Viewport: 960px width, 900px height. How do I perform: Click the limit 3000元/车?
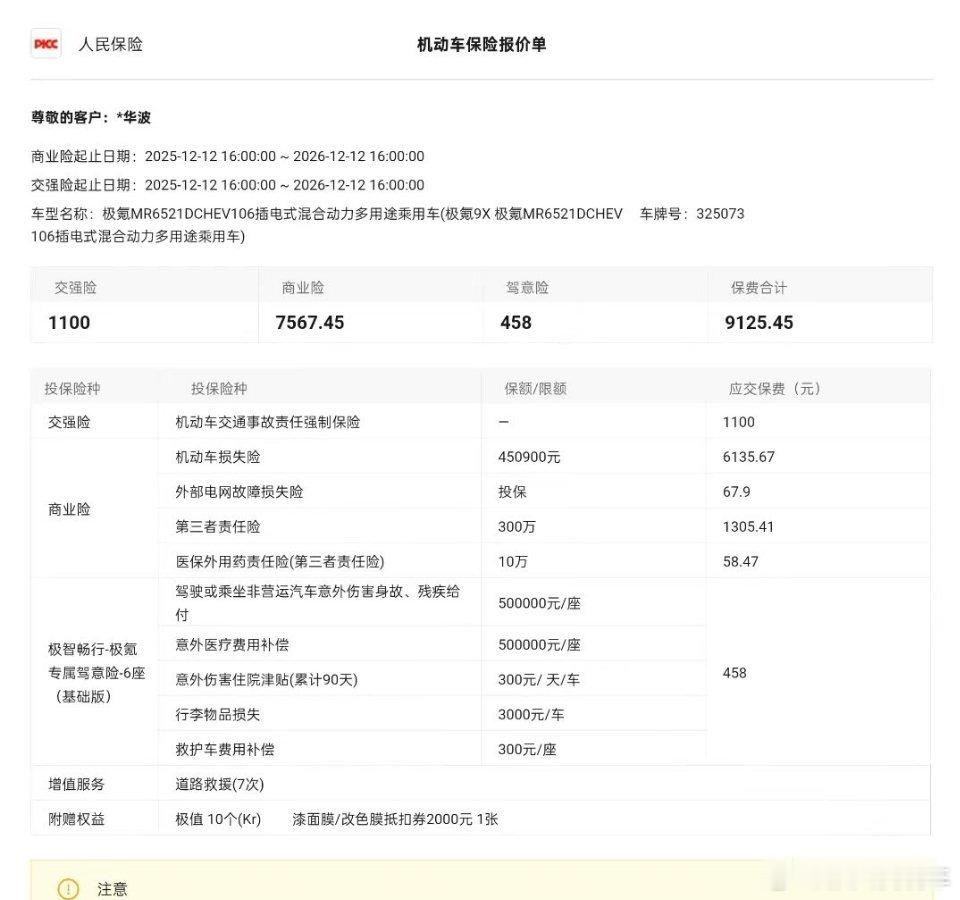pyautogui.click(x=531, y=714)
